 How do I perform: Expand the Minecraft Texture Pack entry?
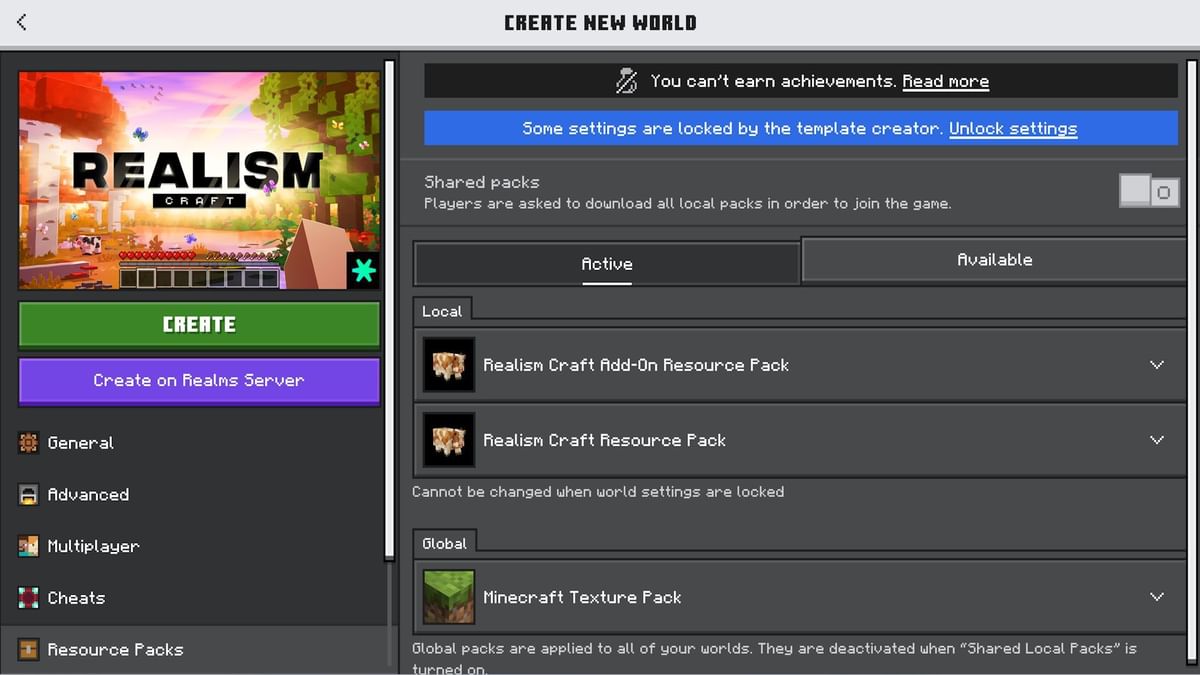click(1157, 597)
